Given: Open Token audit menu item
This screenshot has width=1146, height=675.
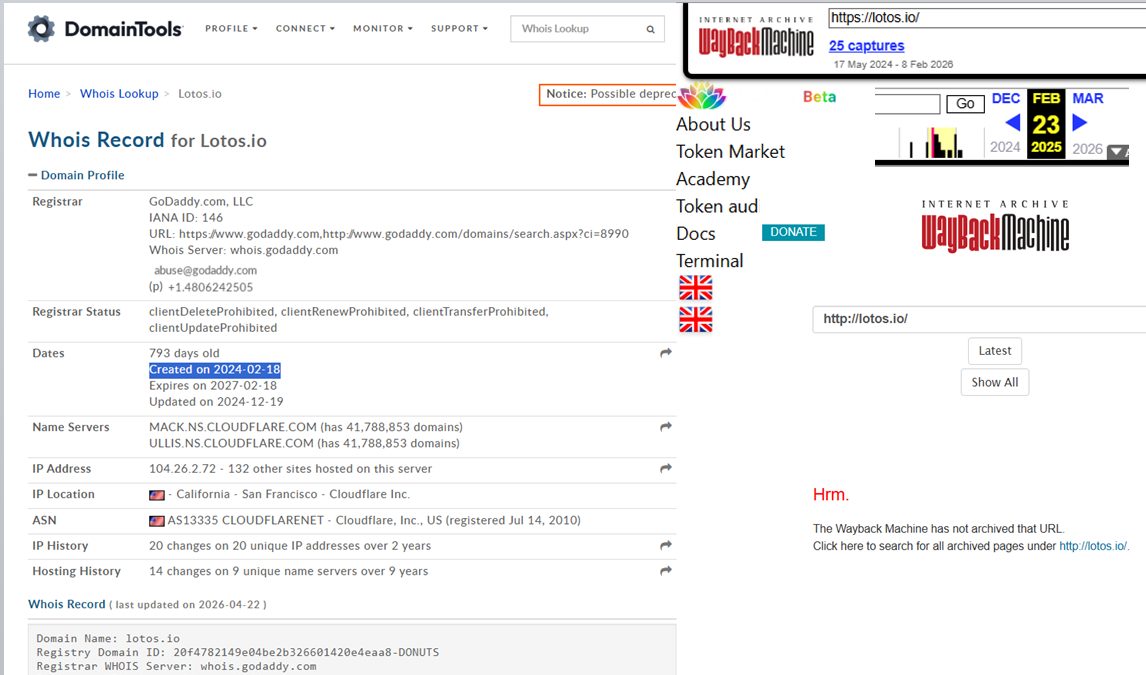Looking at the screenshot, I should point(717,206).
